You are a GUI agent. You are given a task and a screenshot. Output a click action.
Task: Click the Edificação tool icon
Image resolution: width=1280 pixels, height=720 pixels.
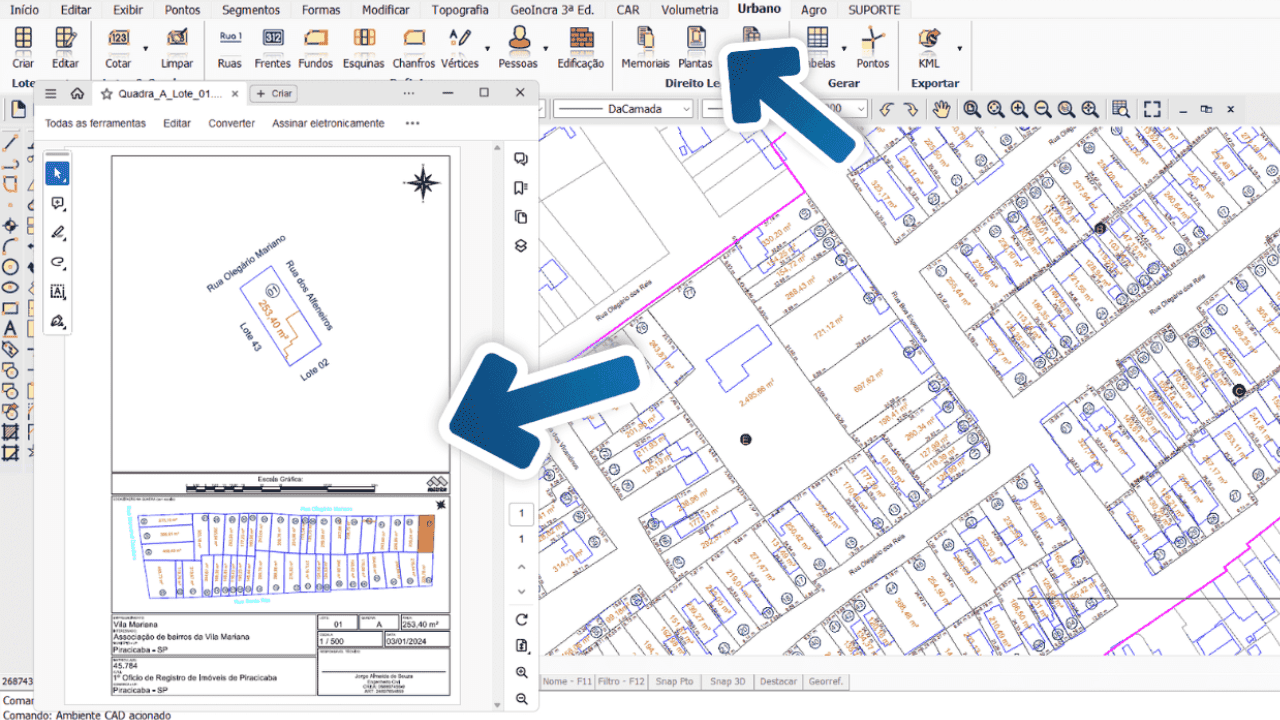[x=581, y=40]
